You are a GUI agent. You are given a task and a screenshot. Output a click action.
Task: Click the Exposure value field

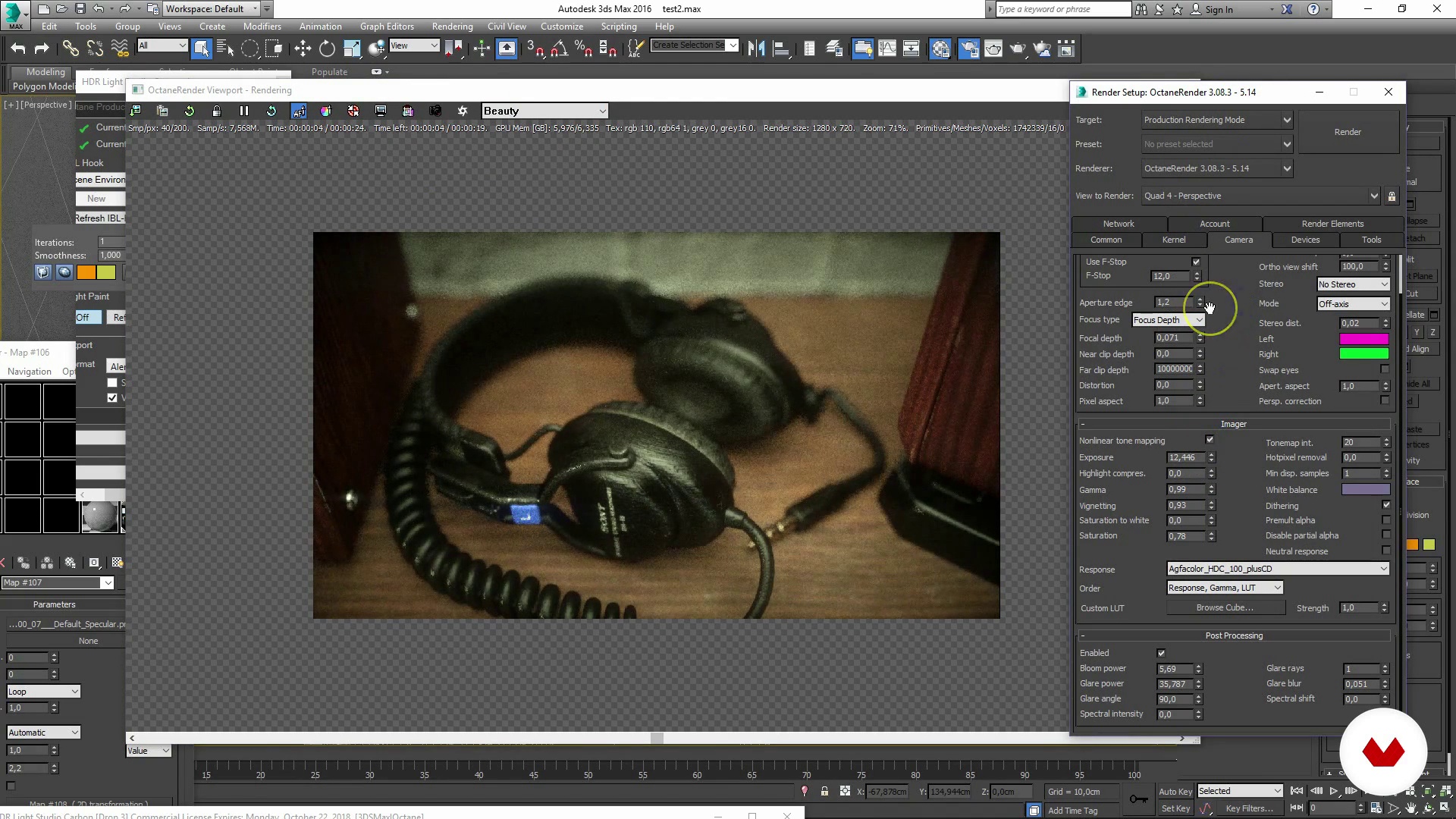pyautogui.click(x=1186, y=457)
